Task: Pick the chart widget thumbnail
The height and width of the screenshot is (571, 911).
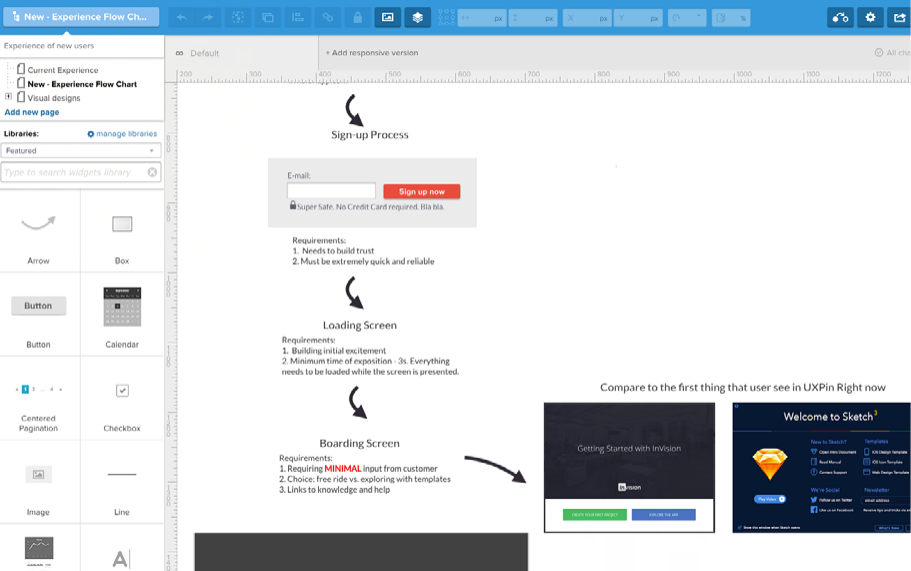Action: click(x=39, y=551)
